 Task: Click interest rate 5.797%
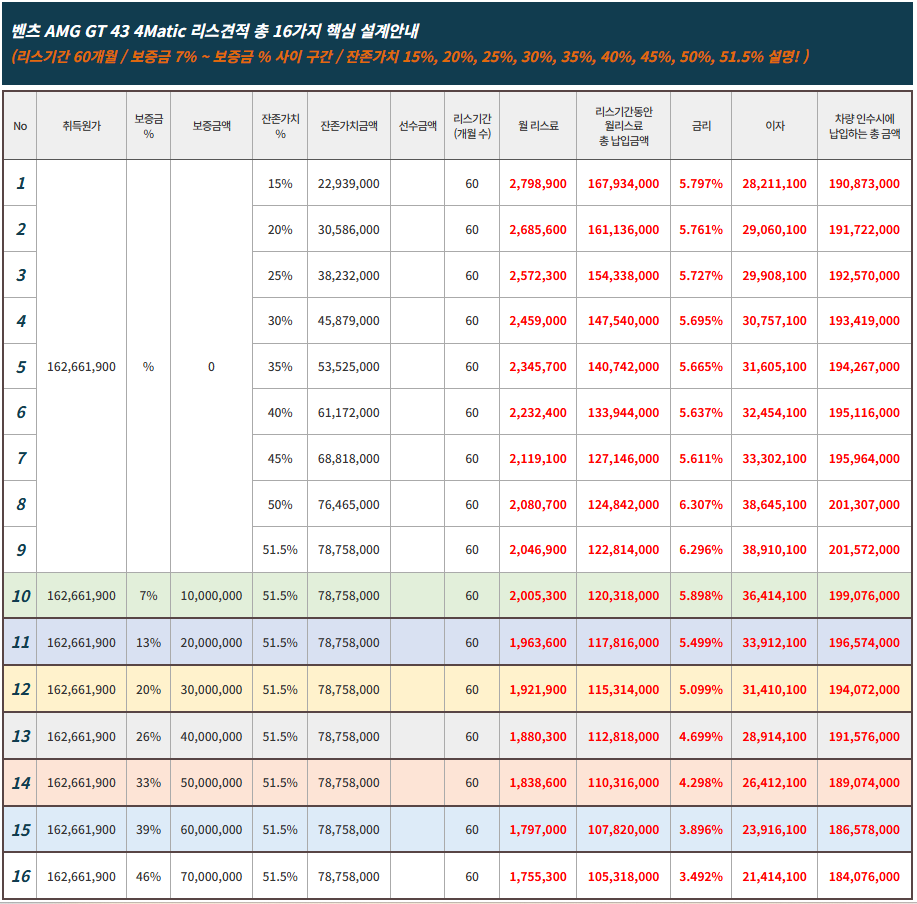coord(701,184)
